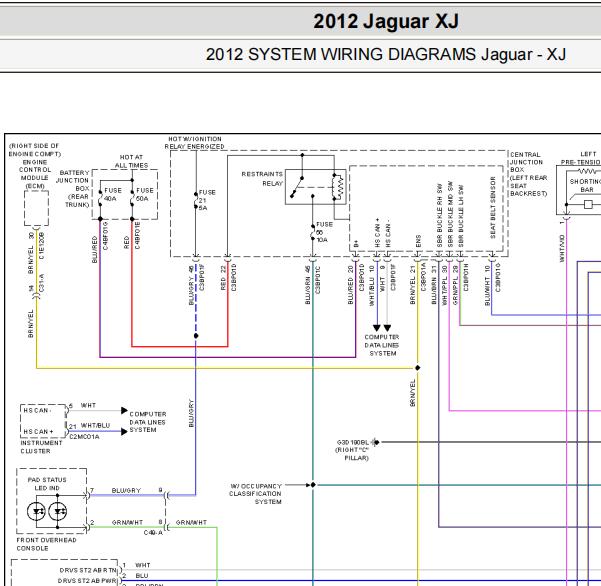Click the "WHT/BLU 10" wire label

[371, 286]
